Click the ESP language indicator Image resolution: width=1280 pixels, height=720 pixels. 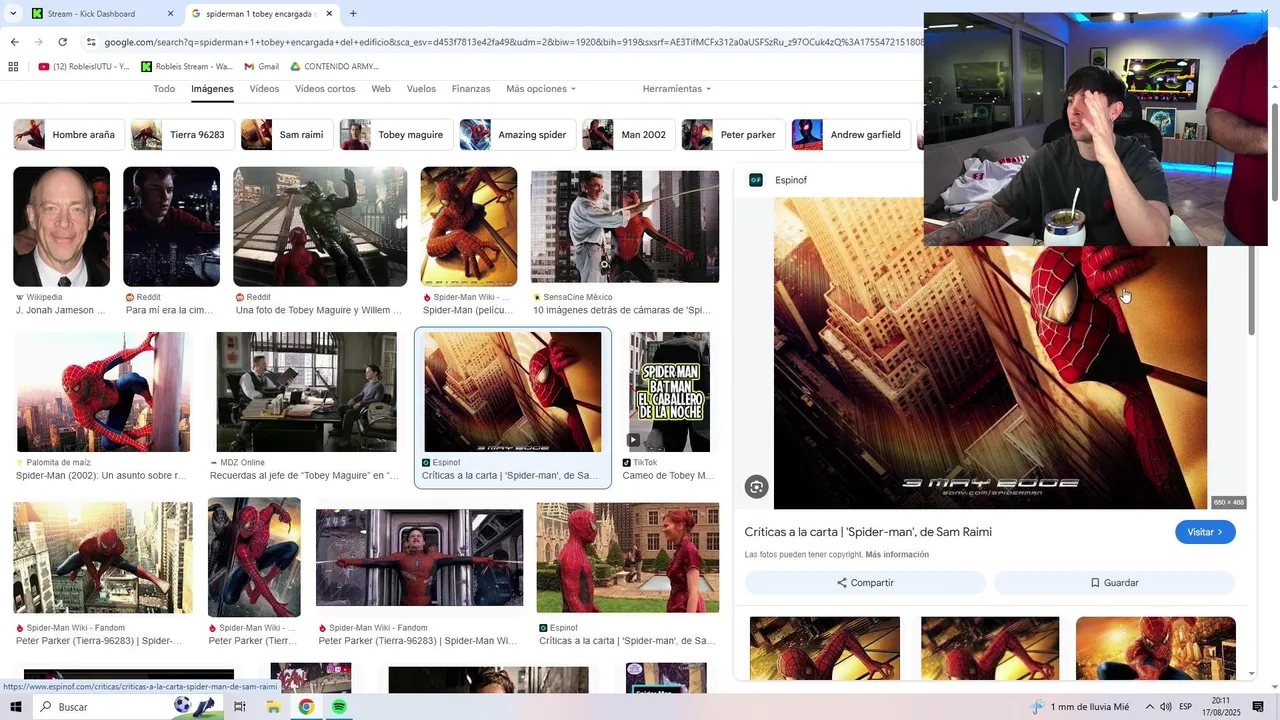click(1185, 707)
